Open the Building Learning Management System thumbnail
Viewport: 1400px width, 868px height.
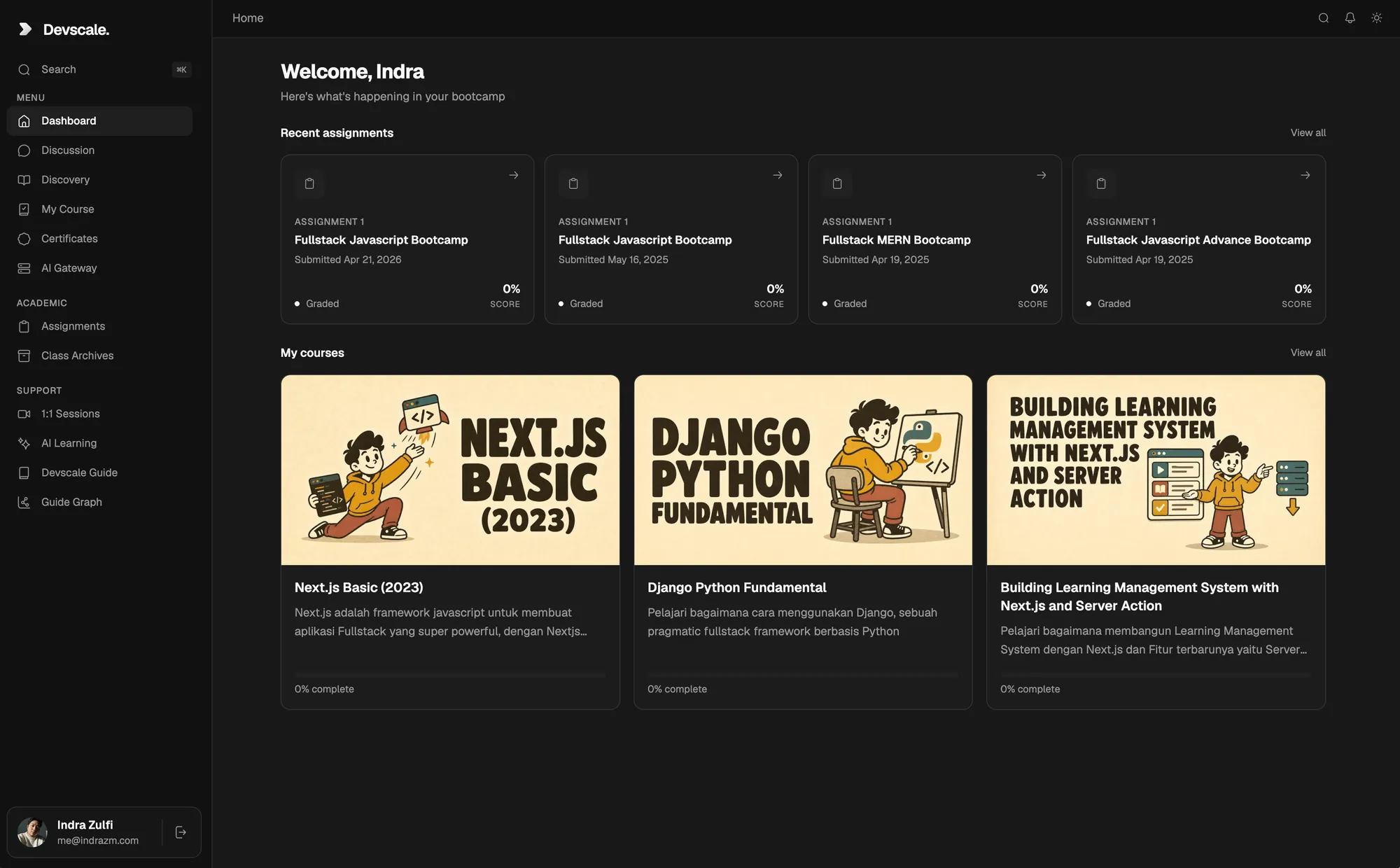(x=1156, y=470)
